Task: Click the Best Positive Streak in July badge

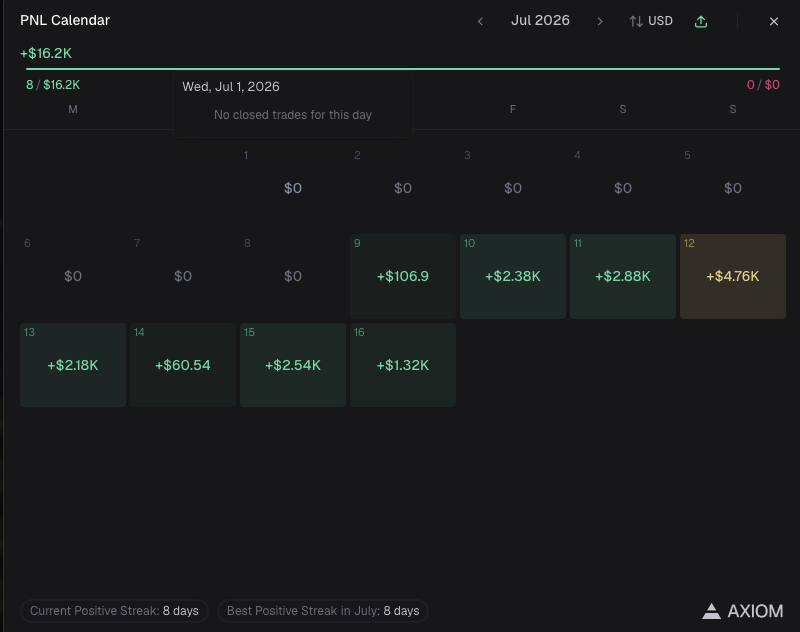Action: pos(323,611)
